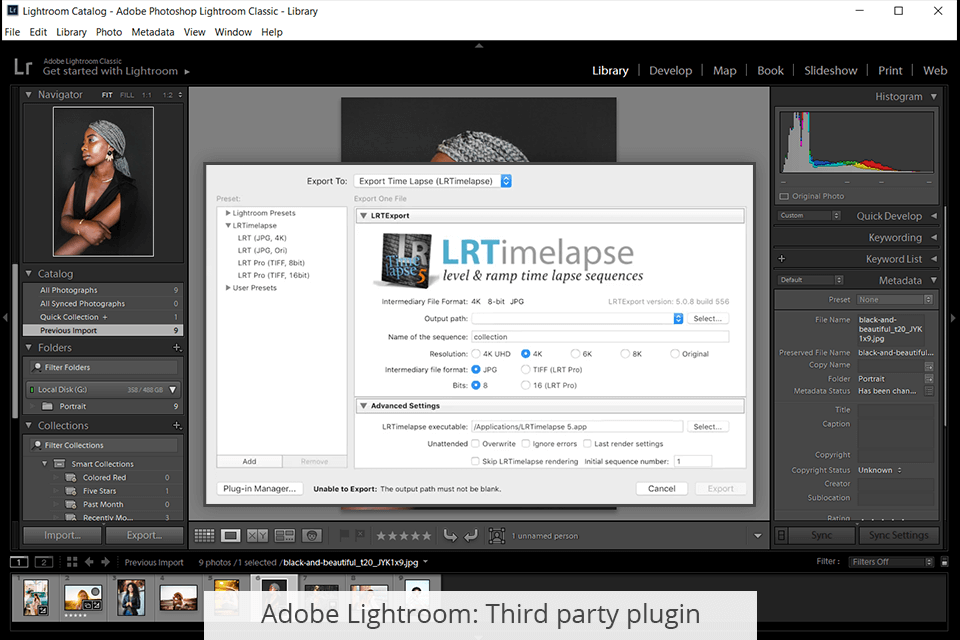Open Plug-in Manager

pyautogui.click(x=260, y=488)
